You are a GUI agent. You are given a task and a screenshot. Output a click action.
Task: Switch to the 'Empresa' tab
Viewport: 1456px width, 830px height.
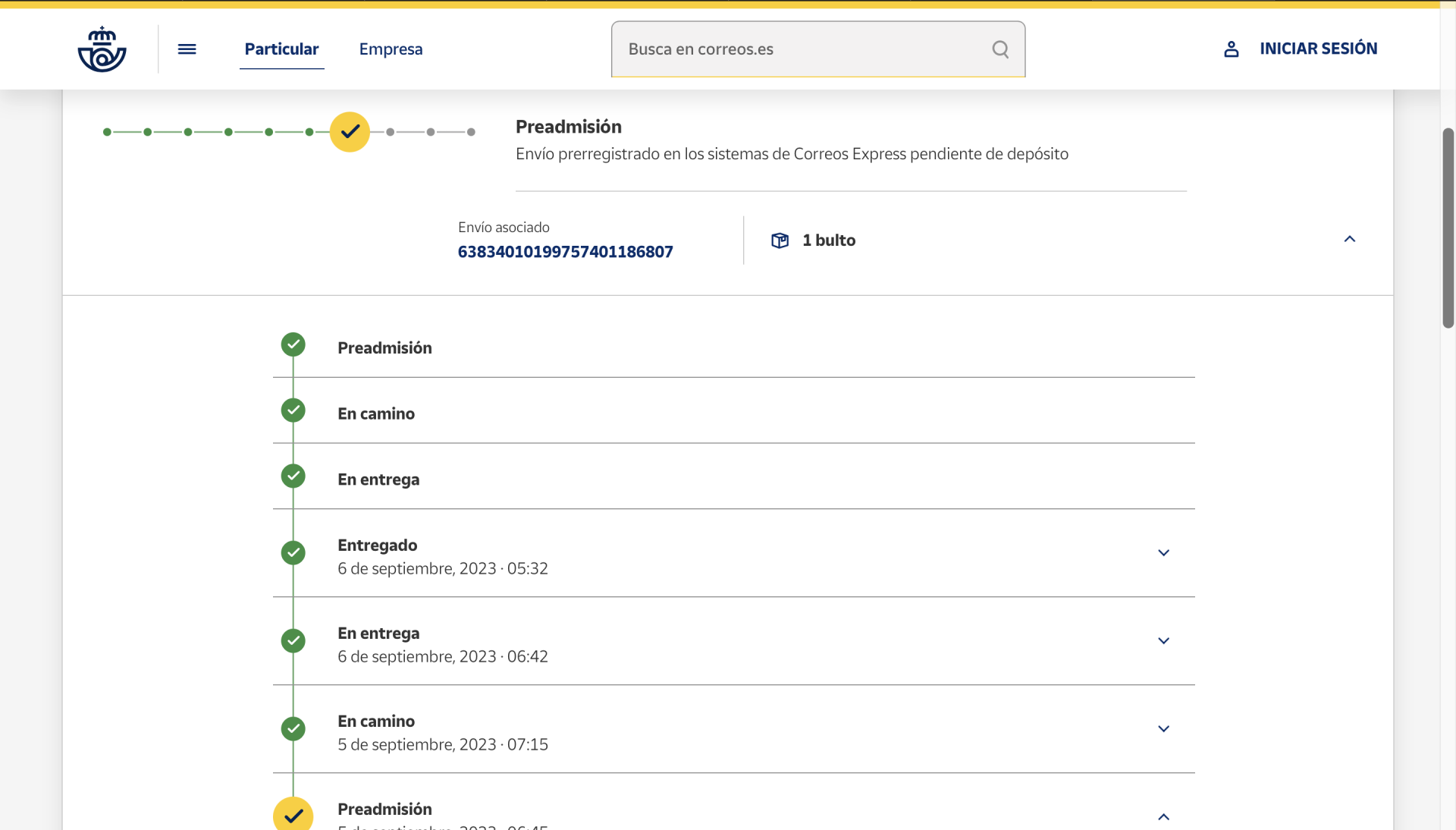click(390, 49)
